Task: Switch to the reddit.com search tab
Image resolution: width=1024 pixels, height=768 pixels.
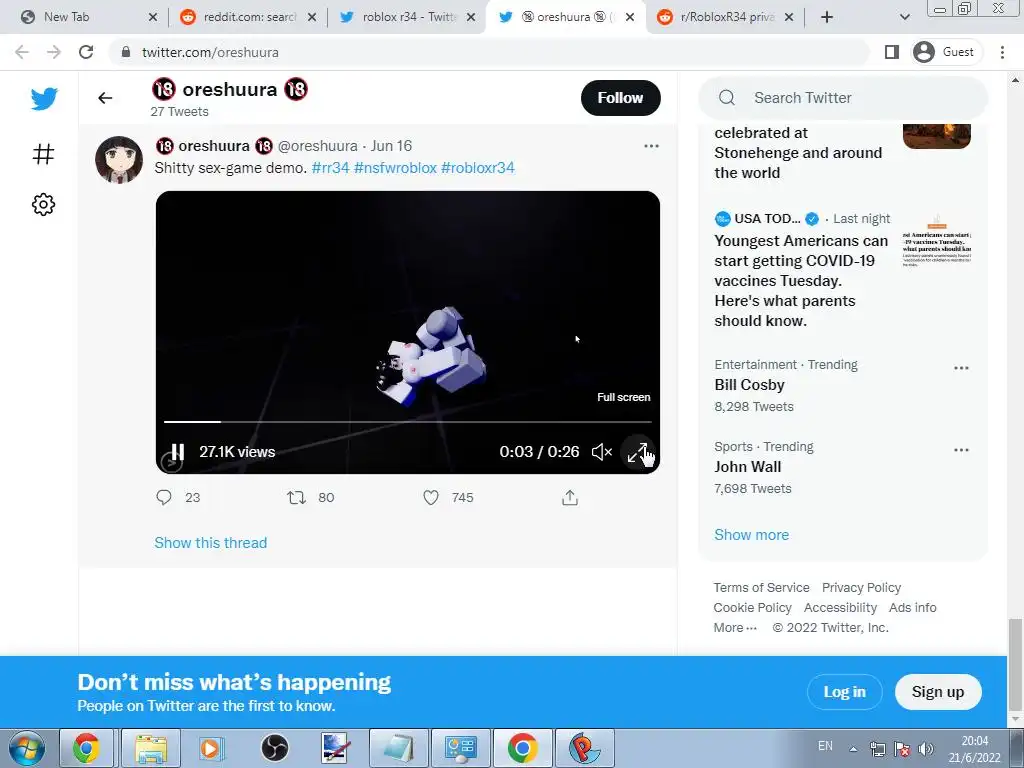Action: coord(248,18)
